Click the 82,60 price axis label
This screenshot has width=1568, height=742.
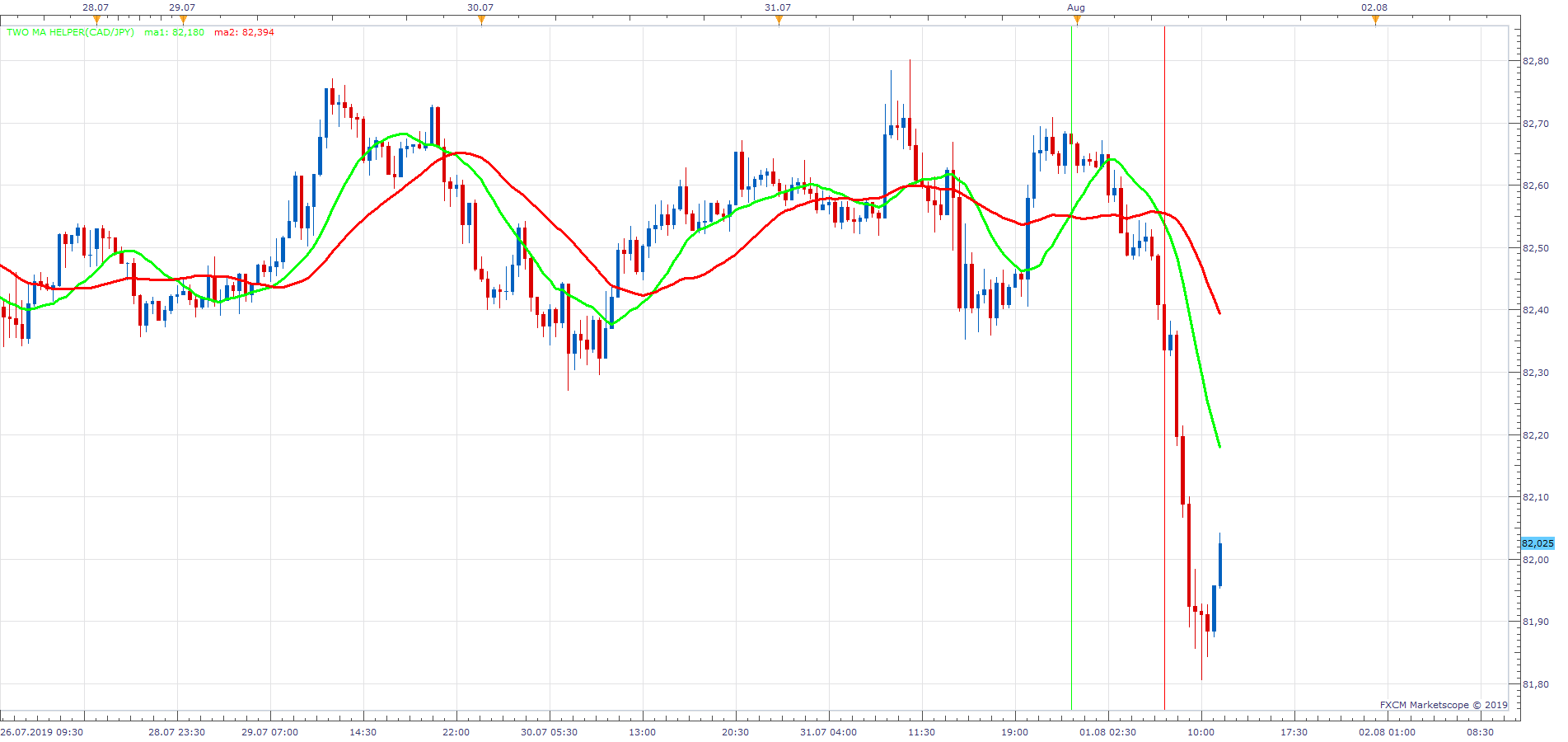[x=1536, y=185]
